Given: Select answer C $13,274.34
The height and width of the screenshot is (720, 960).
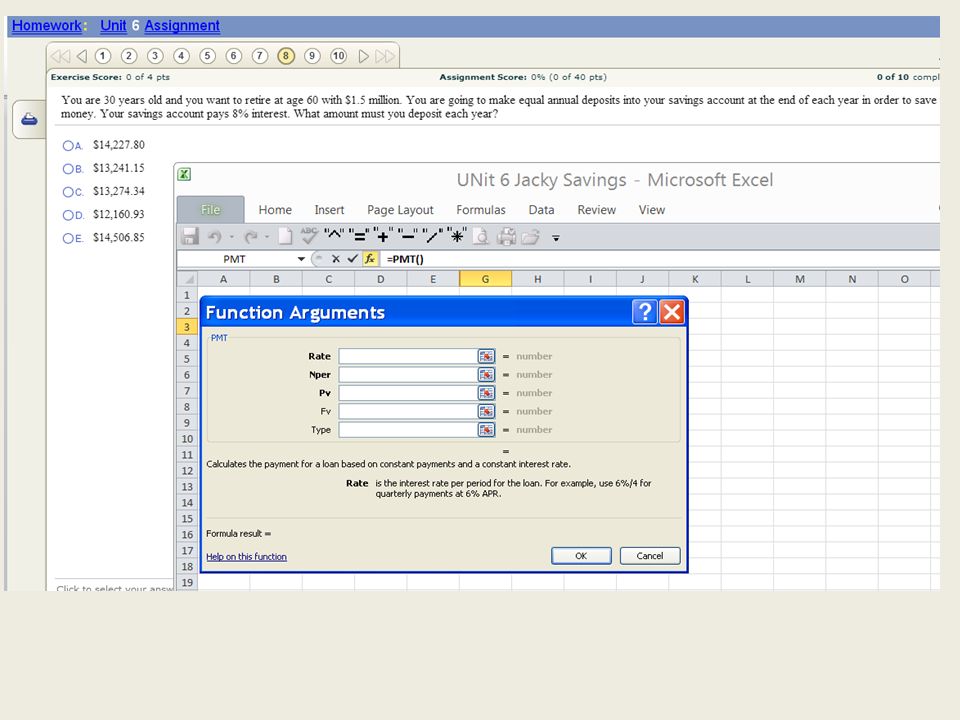Looking at the screenshot, I should pos(68,192).
